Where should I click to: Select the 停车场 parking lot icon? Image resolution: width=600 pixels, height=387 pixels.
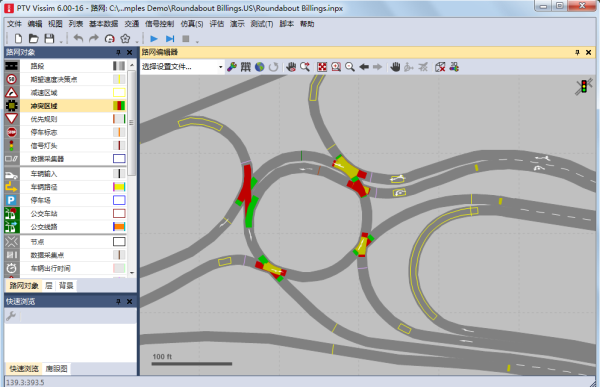pos(11,200)
